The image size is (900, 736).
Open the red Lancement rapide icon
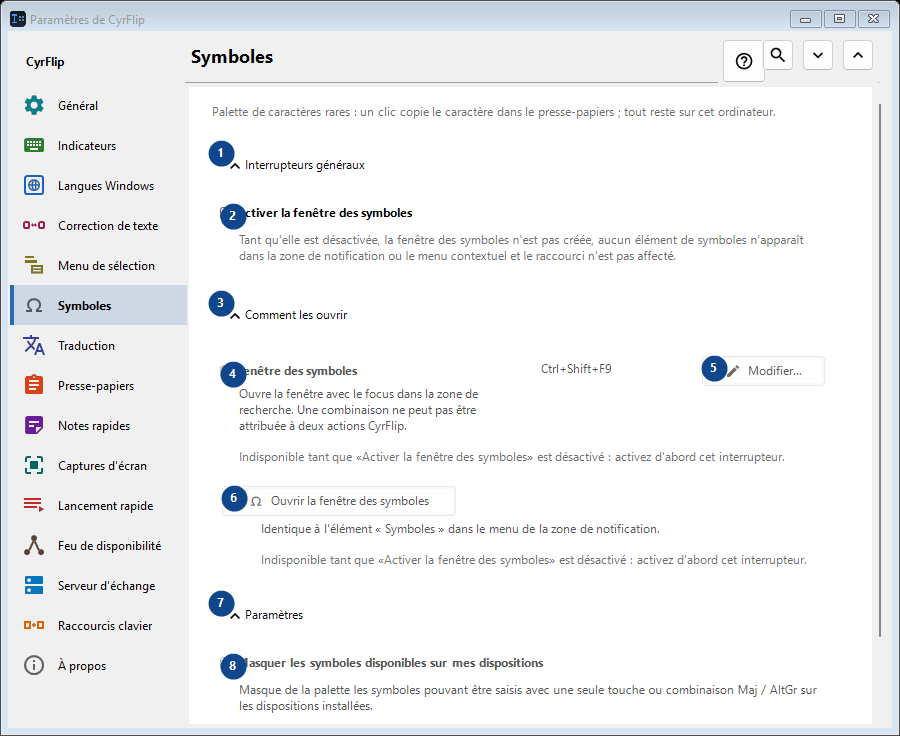[34, 505]
